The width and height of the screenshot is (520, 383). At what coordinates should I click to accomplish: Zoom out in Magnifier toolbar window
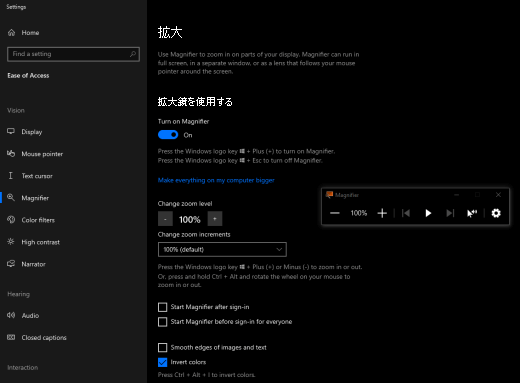click(335, 213)
